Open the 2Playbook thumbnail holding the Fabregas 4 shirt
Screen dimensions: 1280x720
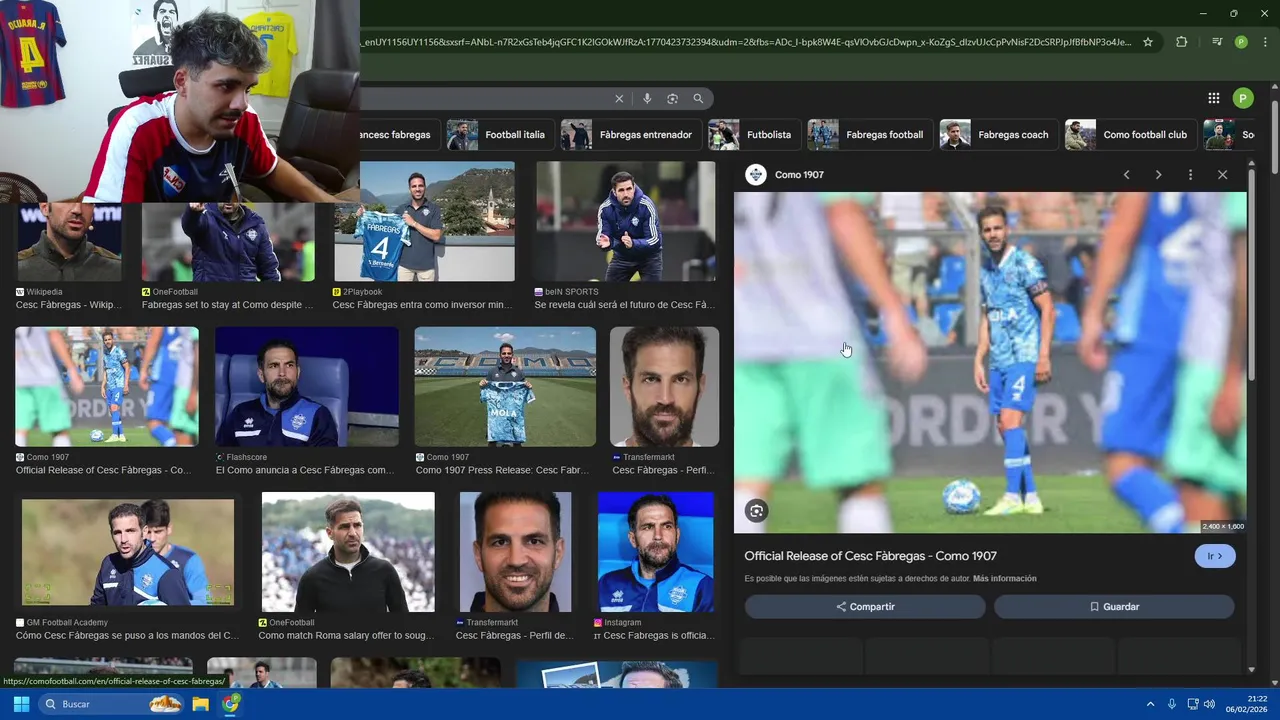click(x=424, y=222)
